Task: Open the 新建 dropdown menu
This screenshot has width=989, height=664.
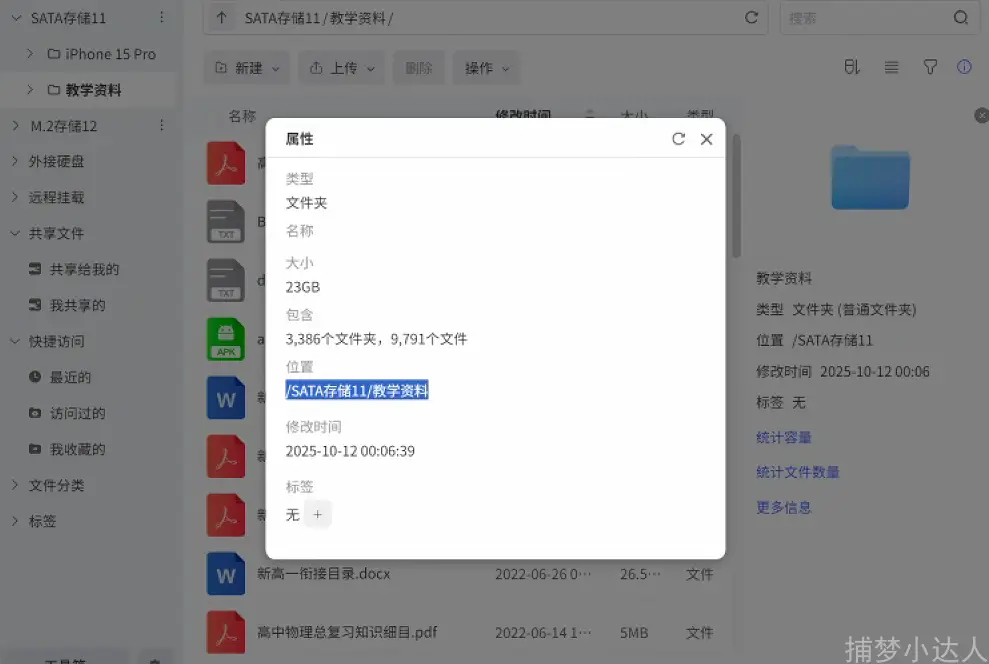Action: [x=246, y=67]
